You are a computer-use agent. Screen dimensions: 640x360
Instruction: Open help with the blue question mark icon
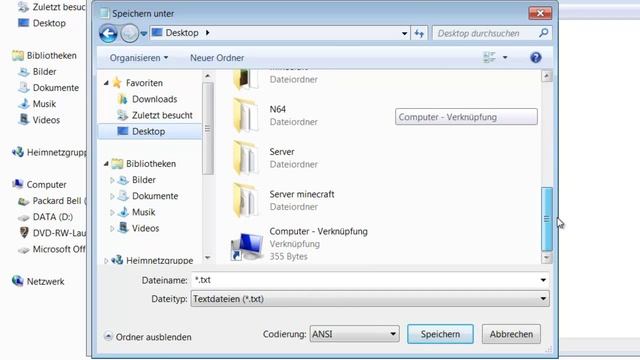pos(536,58)
